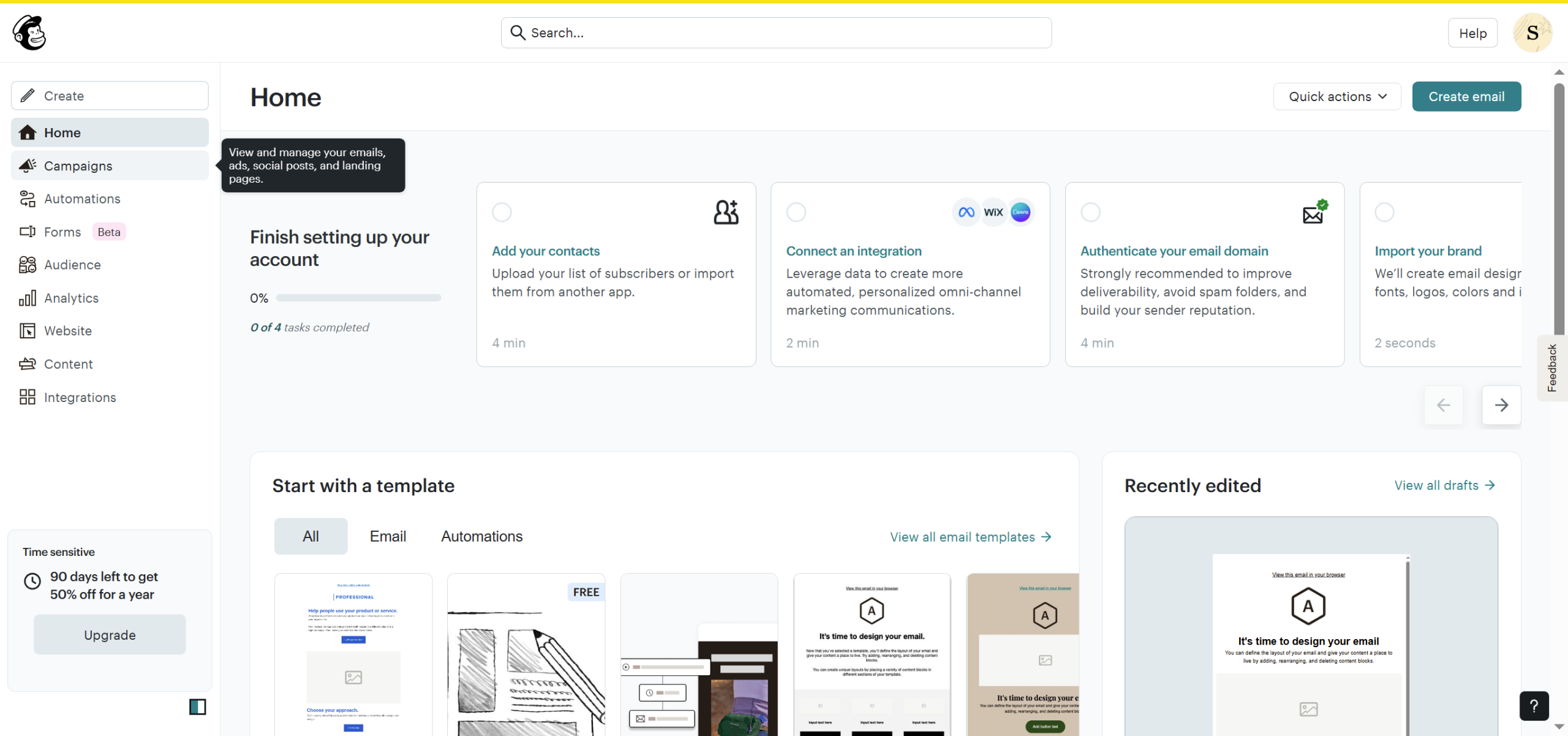Open the Create menu in sidebar
Image resolution: width=1568 pixels, height=736 pixels.
pyautogui.click(x=110, y=96)
